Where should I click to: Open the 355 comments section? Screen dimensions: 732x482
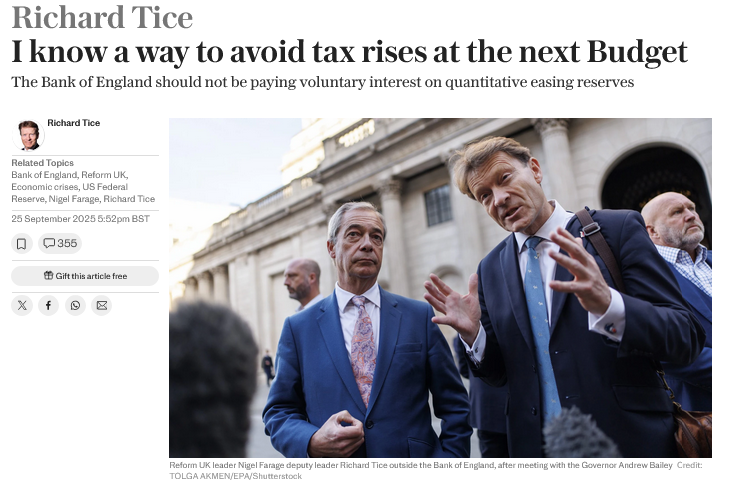coord(59,243)
